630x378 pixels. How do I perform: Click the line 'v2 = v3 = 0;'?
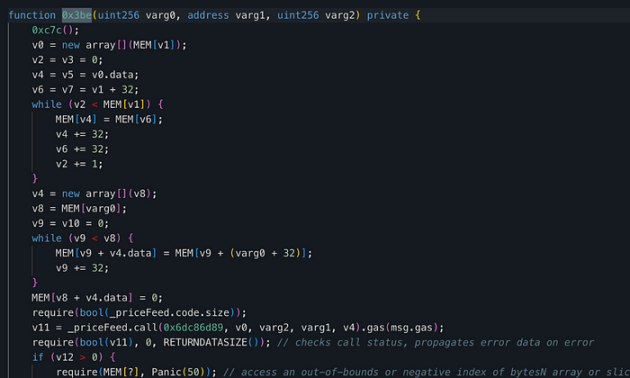(x=68, y=60)
